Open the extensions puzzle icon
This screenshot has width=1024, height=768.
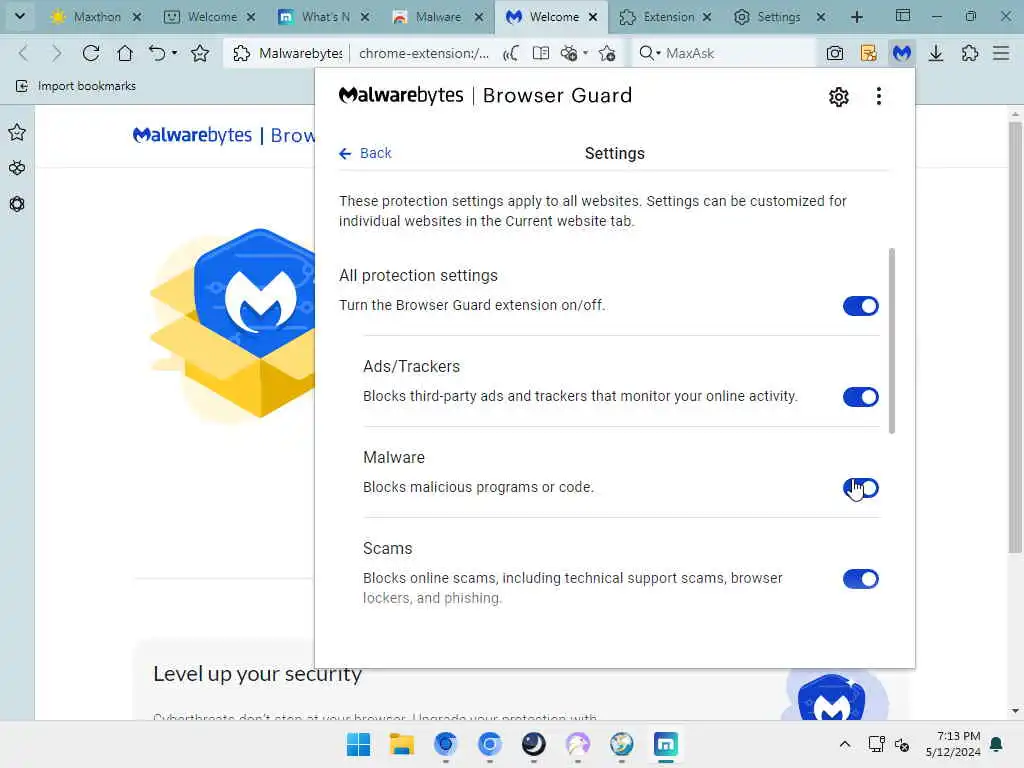coord(970,53)
